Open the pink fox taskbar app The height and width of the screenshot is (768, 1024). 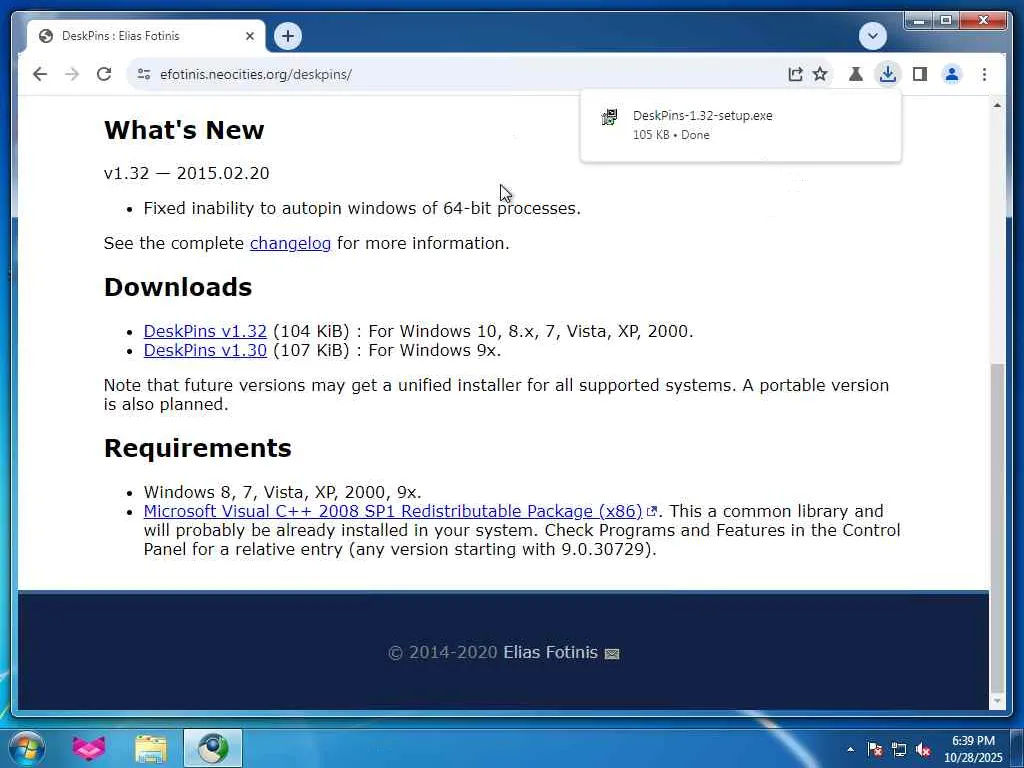(89, 748)
